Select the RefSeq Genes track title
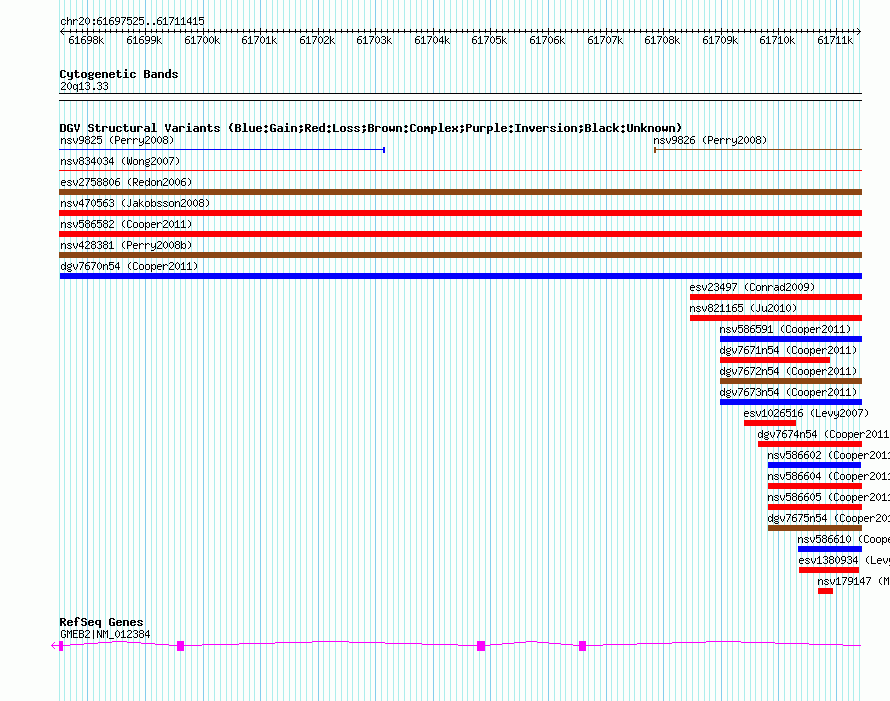This screenshot has height=701, width=890. (x=101, y=622)
